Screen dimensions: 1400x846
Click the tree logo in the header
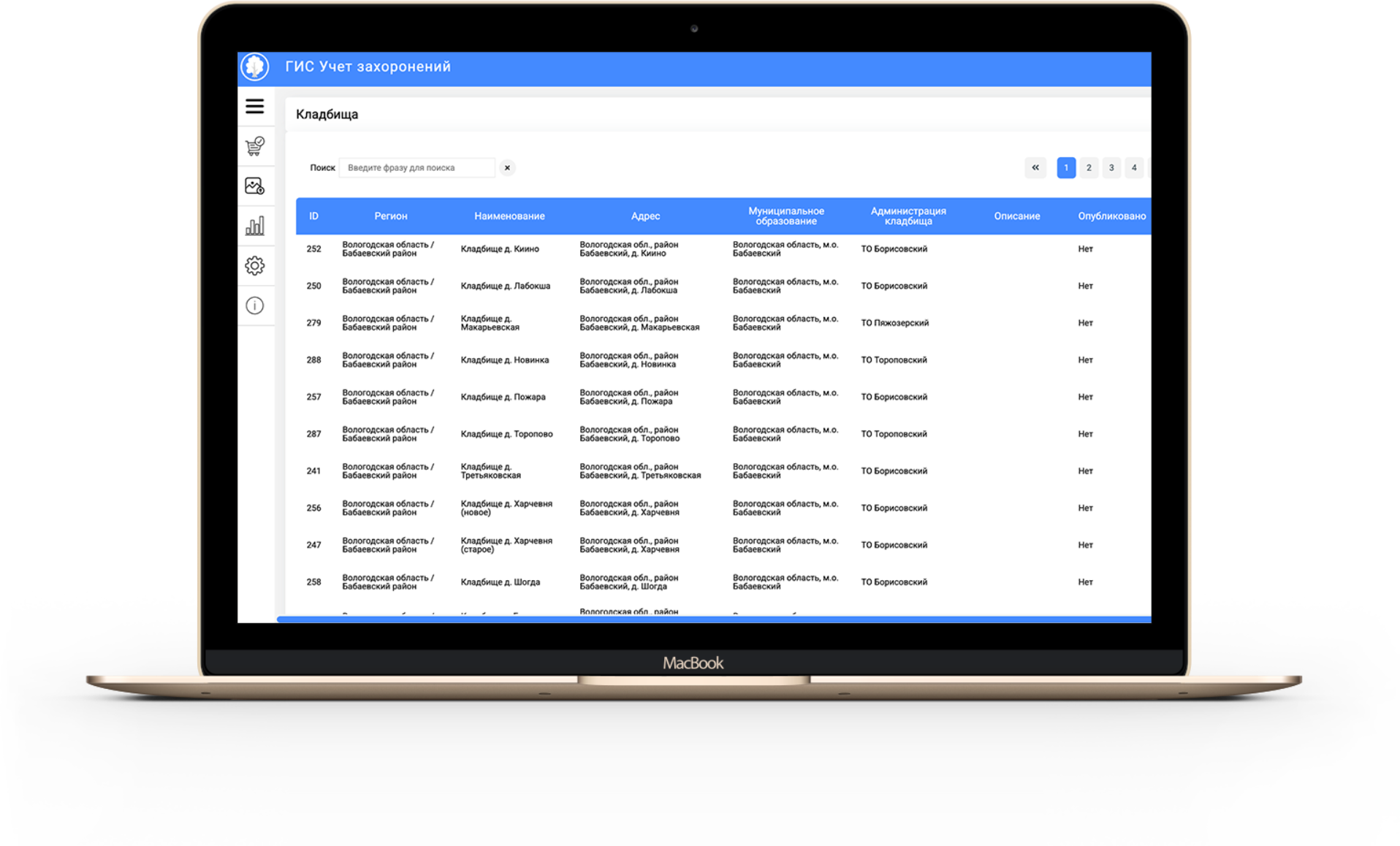[x=254, y=67]
